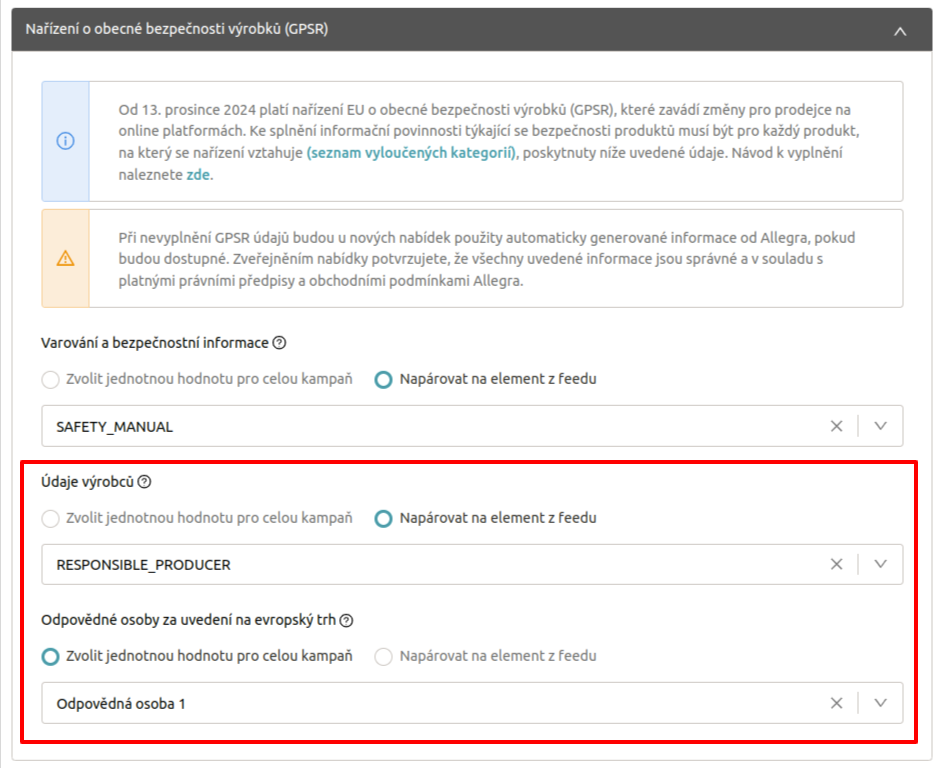Expand the RESPONSIBLE_PRODUCER dropdown arrow
The image size is (940, 768).
[x=880, y=564]
